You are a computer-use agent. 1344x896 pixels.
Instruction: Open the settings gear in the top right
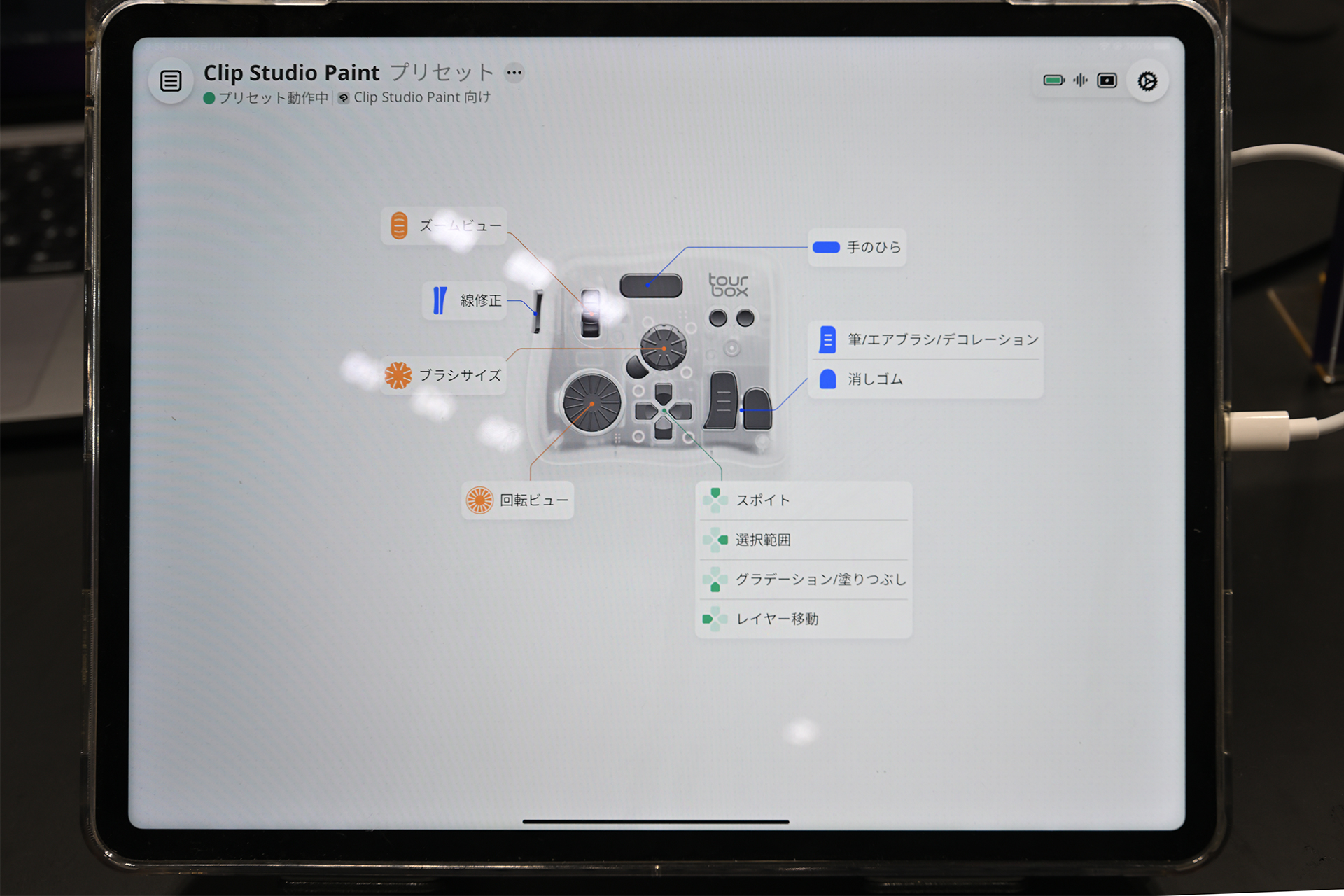click(1147, 81)
